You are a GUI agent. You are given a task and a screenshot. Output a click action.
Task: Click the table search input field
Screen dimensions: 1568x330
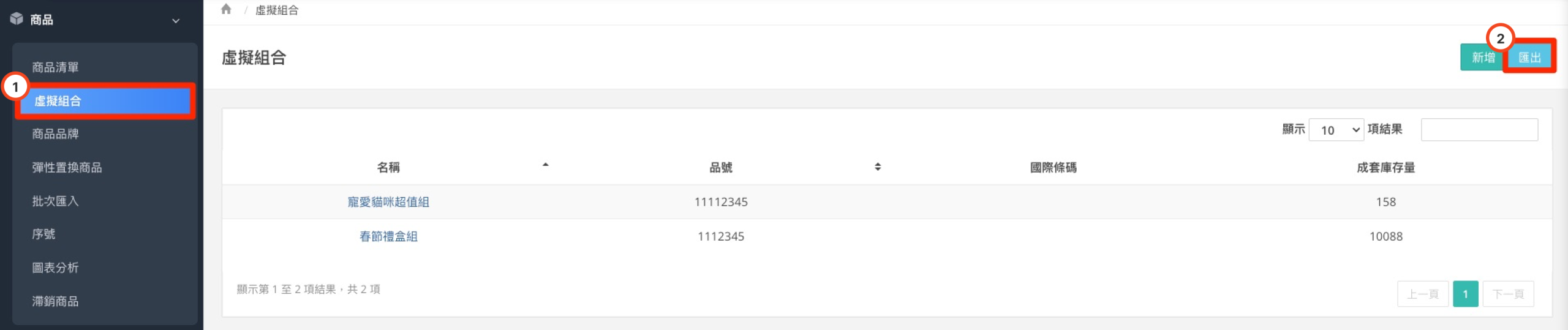(x=1479, y=130)
